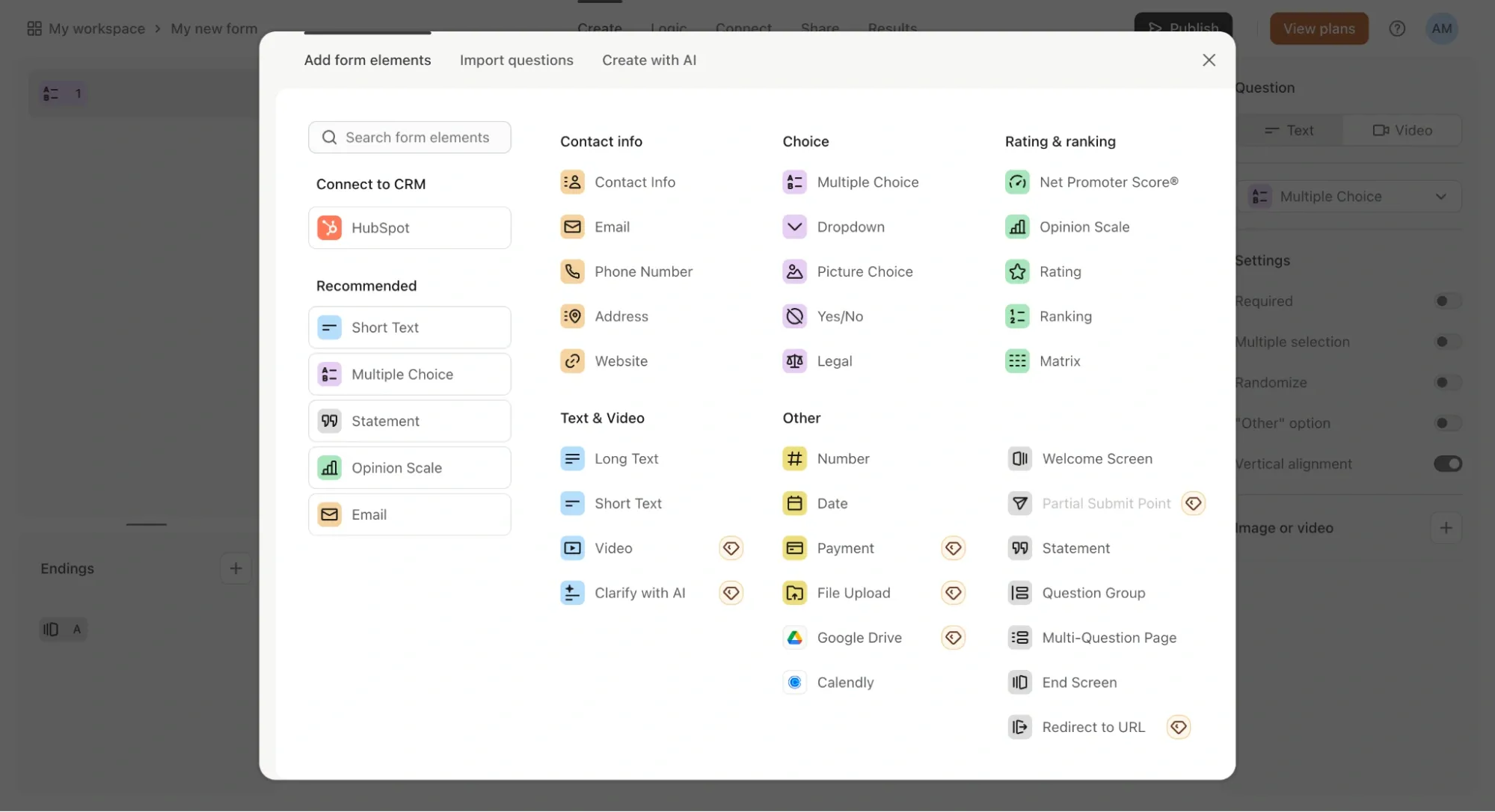Screen dimensions: 1495x812
Task: Add a new ending with plus button
Action: click(236, 568)
